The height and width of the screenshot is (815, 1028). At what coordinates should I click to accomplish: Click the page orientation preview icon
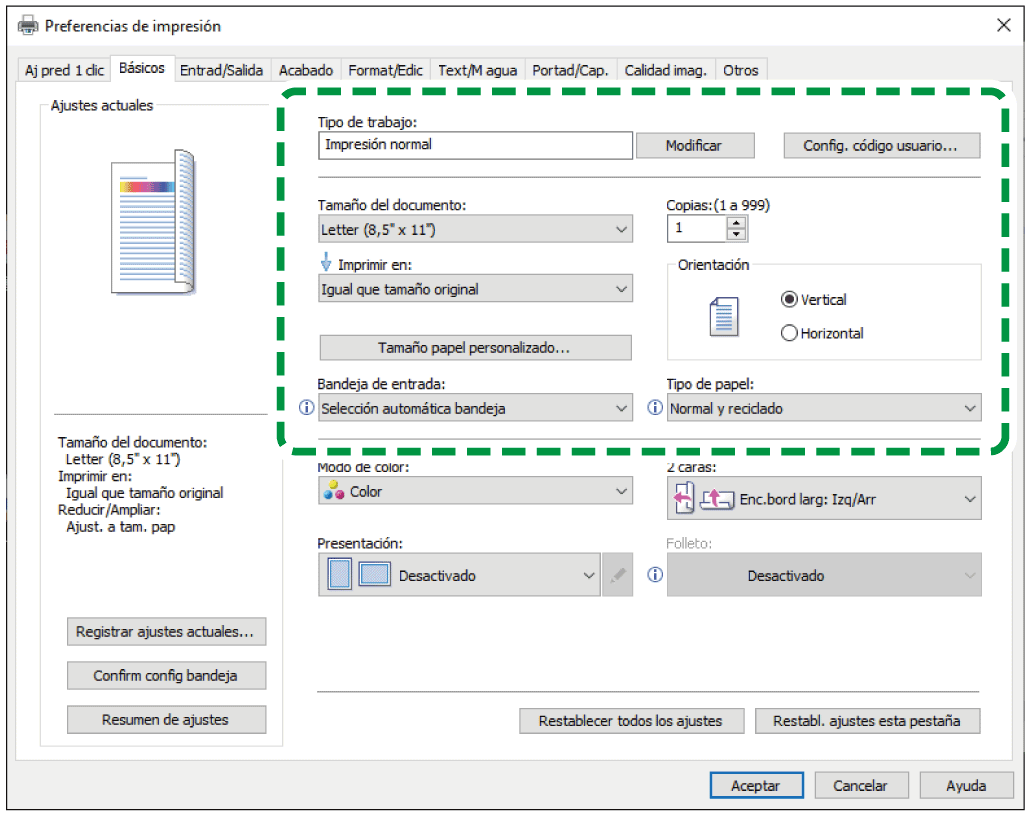pos(722,317)
